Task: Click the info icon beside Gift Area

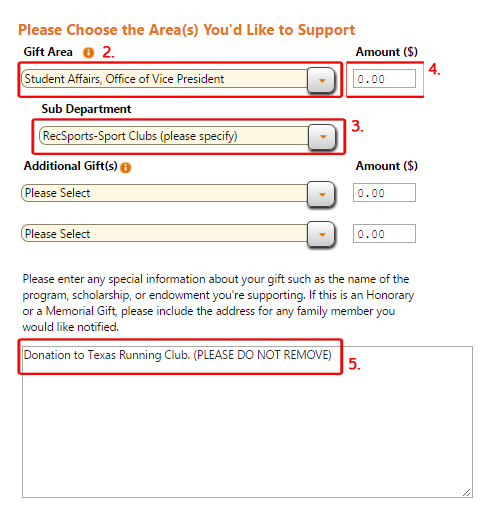Action: [x=88, y=53]
